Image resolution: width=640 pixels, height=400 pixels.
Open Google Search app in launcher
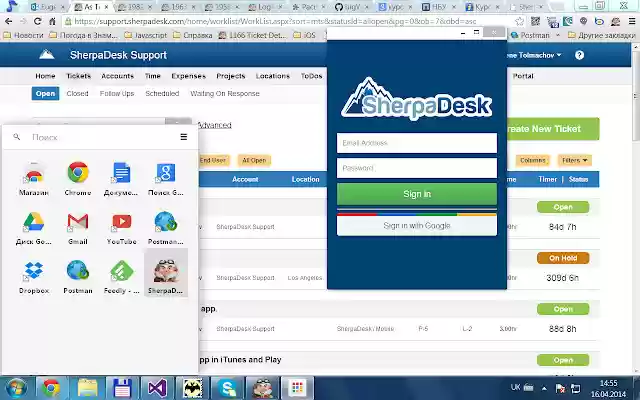165,178
